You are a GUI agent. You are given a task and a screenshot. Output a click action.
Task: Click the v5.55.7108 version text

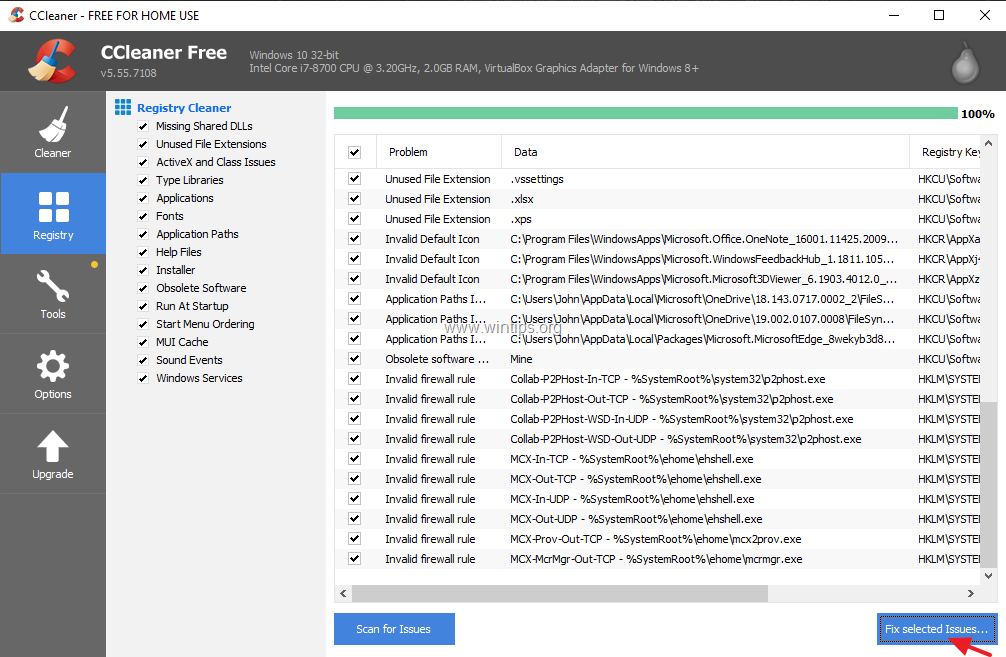click(128, 73)
